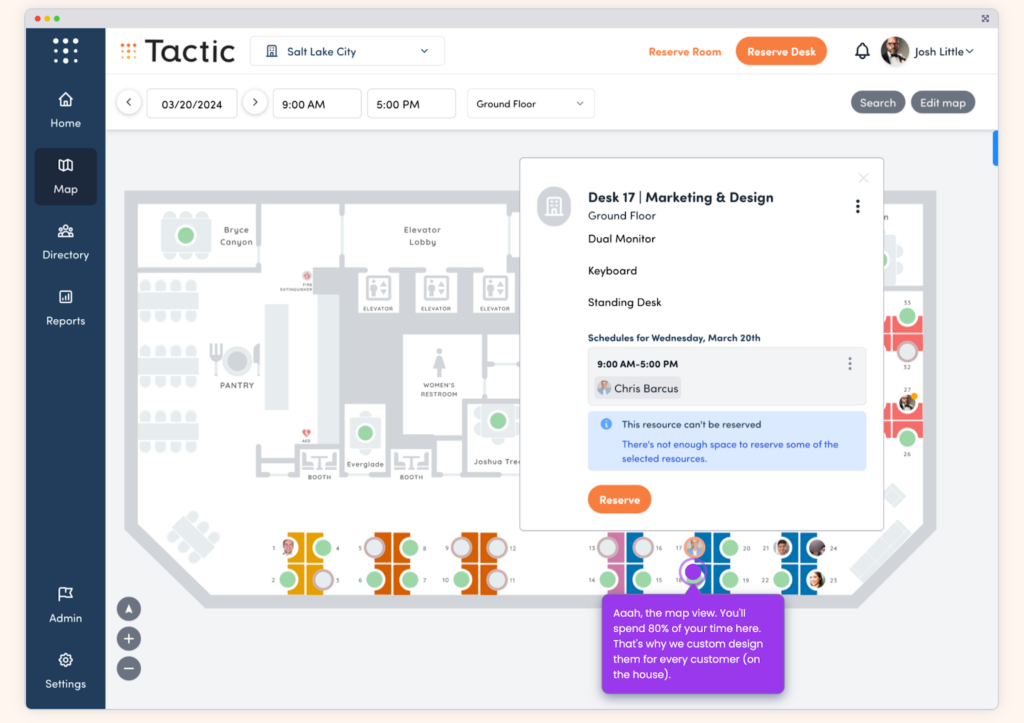Viewport: 1024px width, 723px height.
Task: Select desk 27 with user avatar
Action: tap(907, 403)
